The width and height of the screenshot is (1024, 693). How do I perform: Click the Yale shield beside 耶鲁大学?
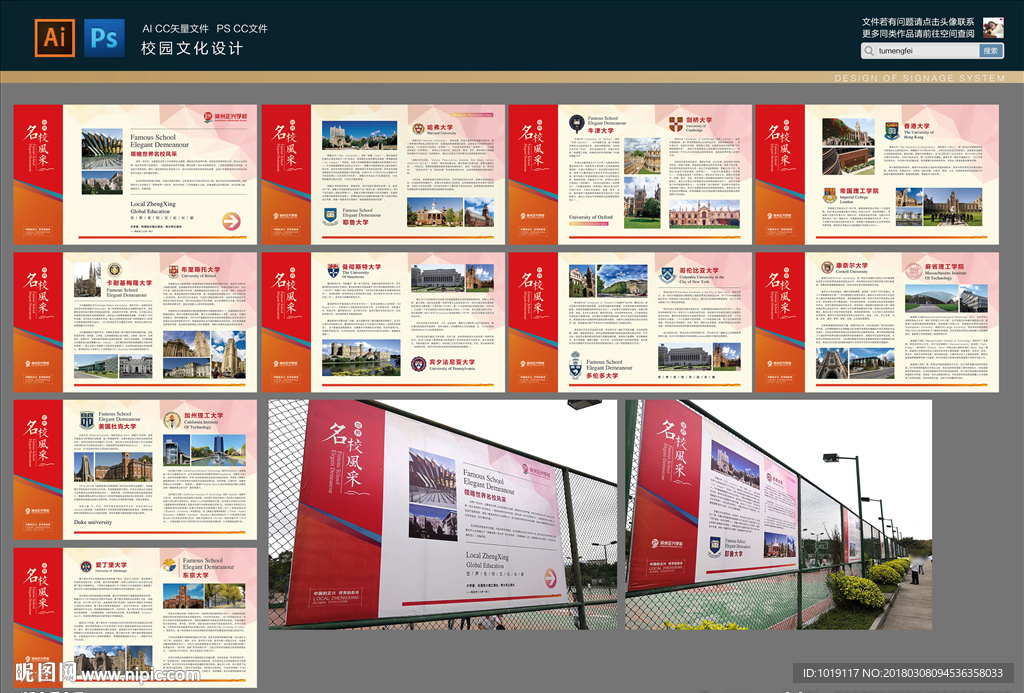(x=331, y=216)
